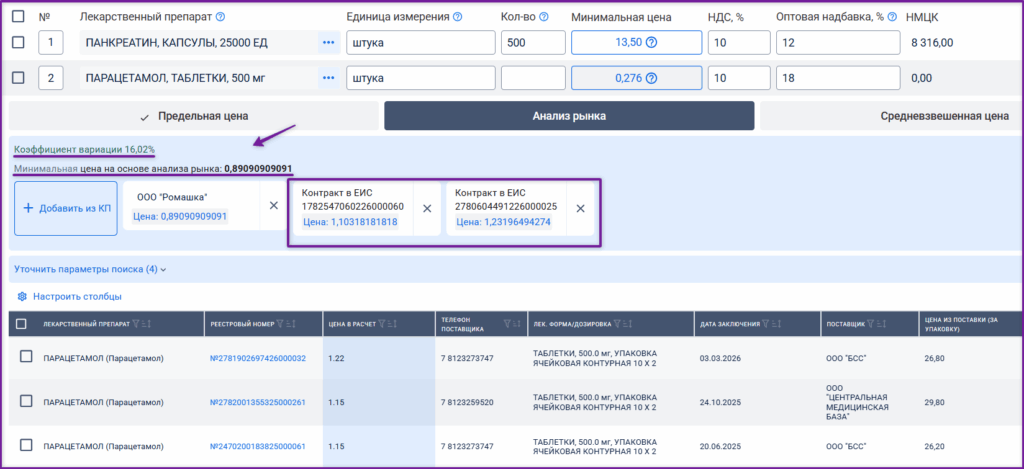This screenshot has height=469, width=1024.
Task: Check row with contract №2782001355325000261
Action: click(x=26, y=401)
